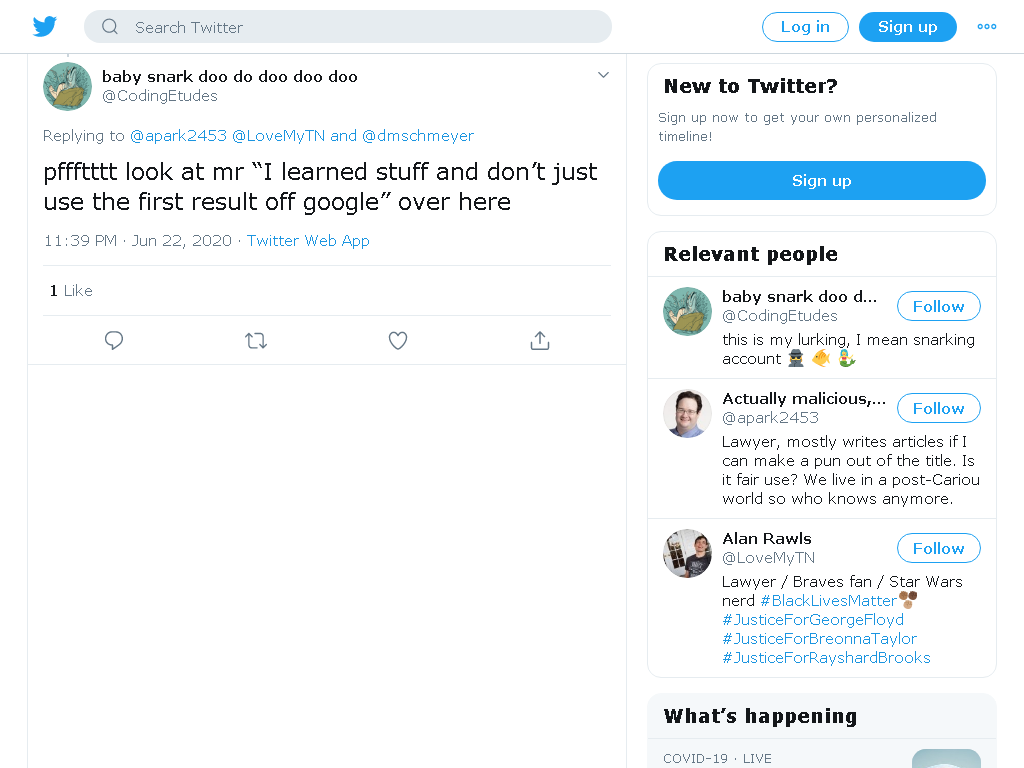This screenshot has width=1024, height=768.
Task: Click Sign up in New to Twitter panel
Action: [822, 180]
